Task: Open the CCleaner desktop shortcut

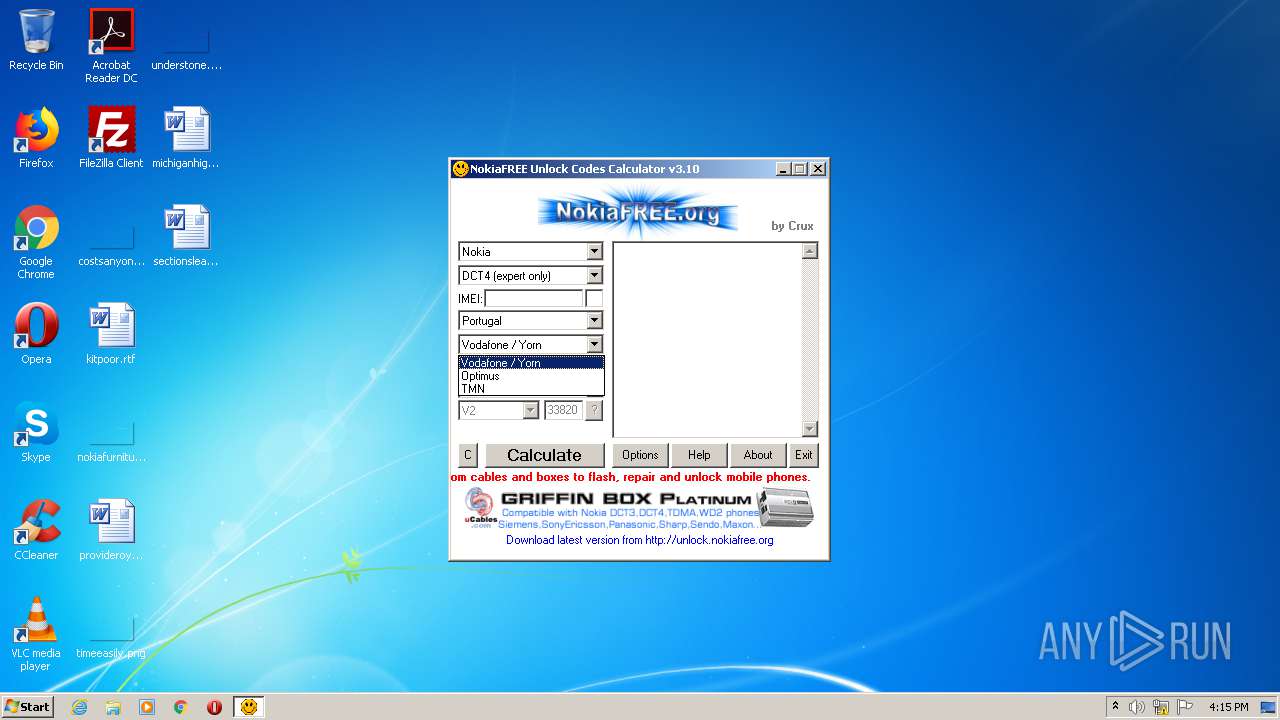Action: pyautogui.click(x=36, y=530)
